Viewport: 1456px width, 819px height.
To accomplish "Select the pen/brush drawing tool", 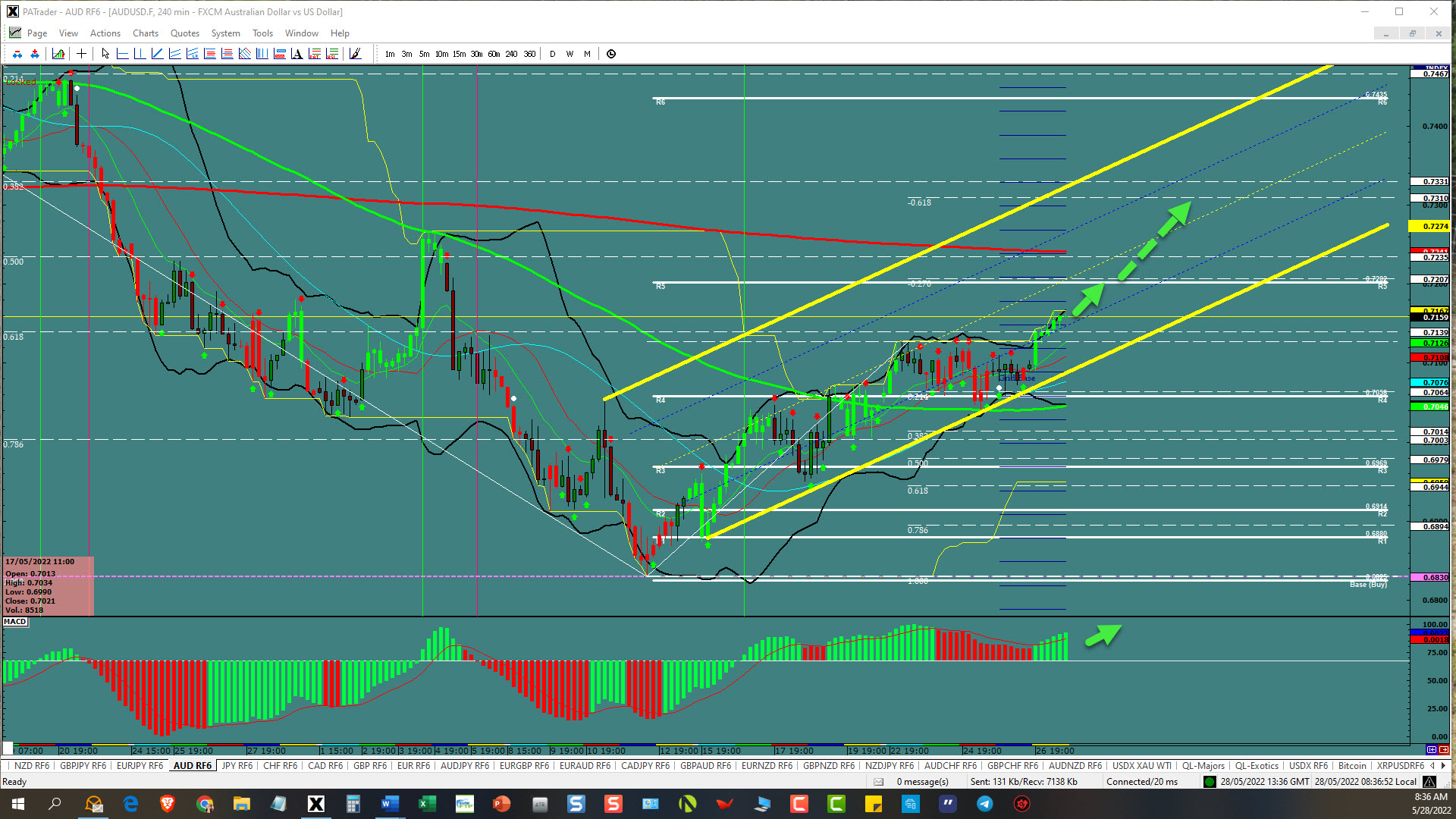I will click(x=355, y=54).
